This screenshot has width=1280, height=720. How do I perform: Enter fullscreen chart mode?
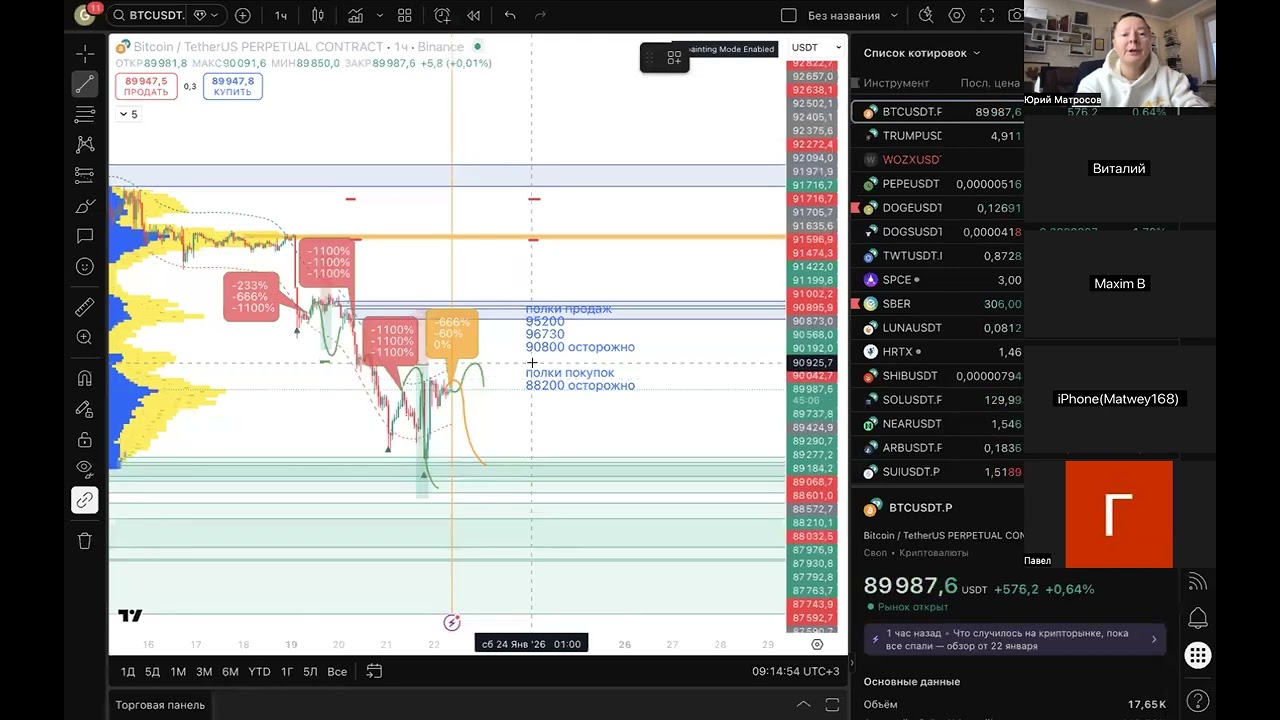coord(987,15)
